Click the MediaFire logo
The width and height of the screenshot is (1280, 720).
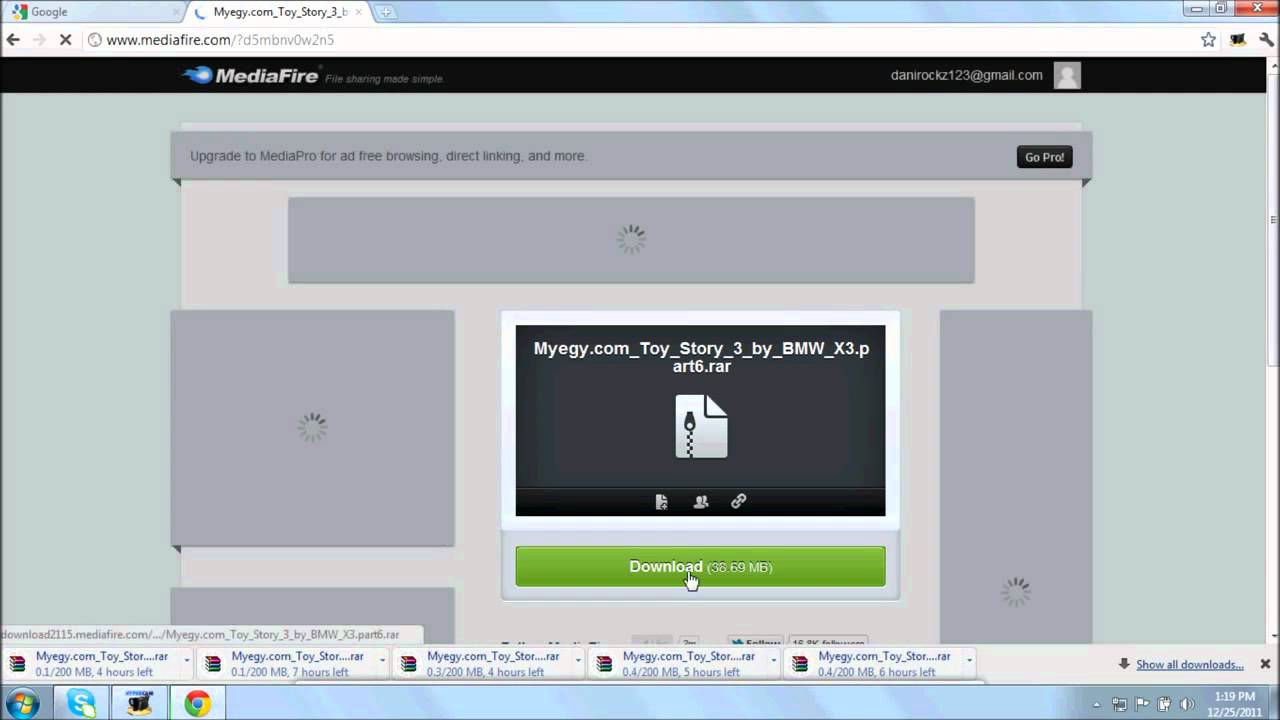(x=250, y=75)
